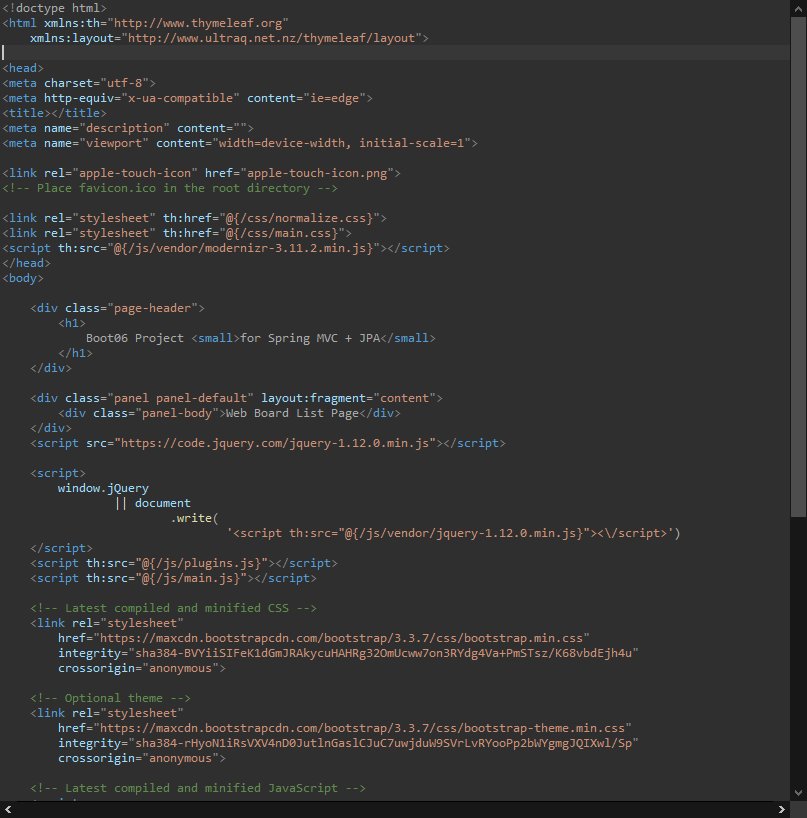
Task: Click the horizontal scrollbar track
Action: click(x=395, y=810)
